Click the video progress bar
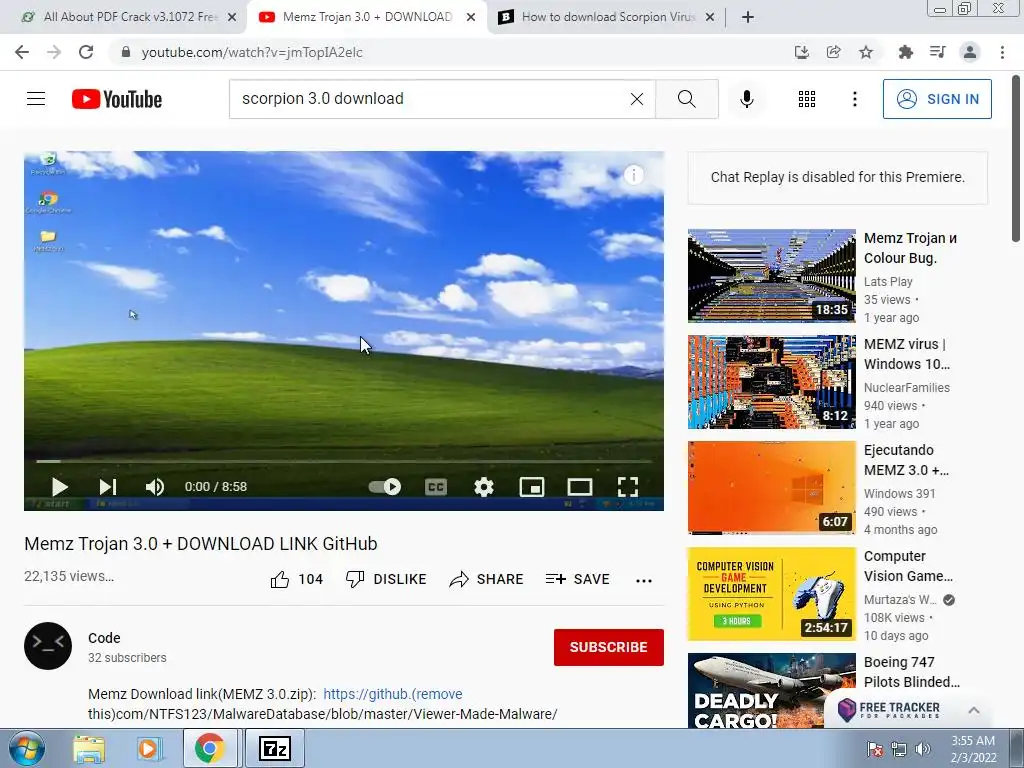 [x=344, y=461]
